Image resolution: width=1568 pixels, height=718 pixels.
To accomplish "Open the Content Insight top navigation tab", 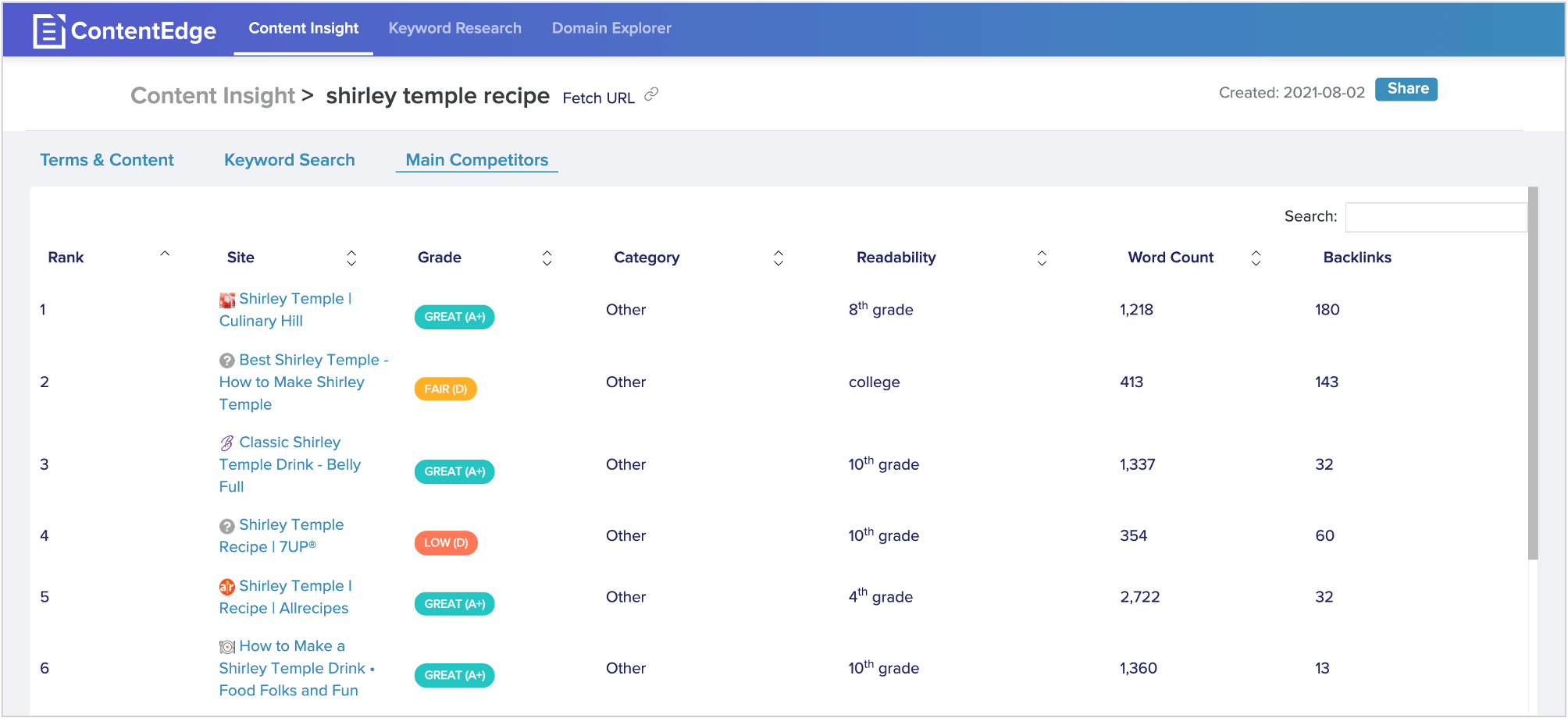I will pyautogui.click(x=304, y=28).
